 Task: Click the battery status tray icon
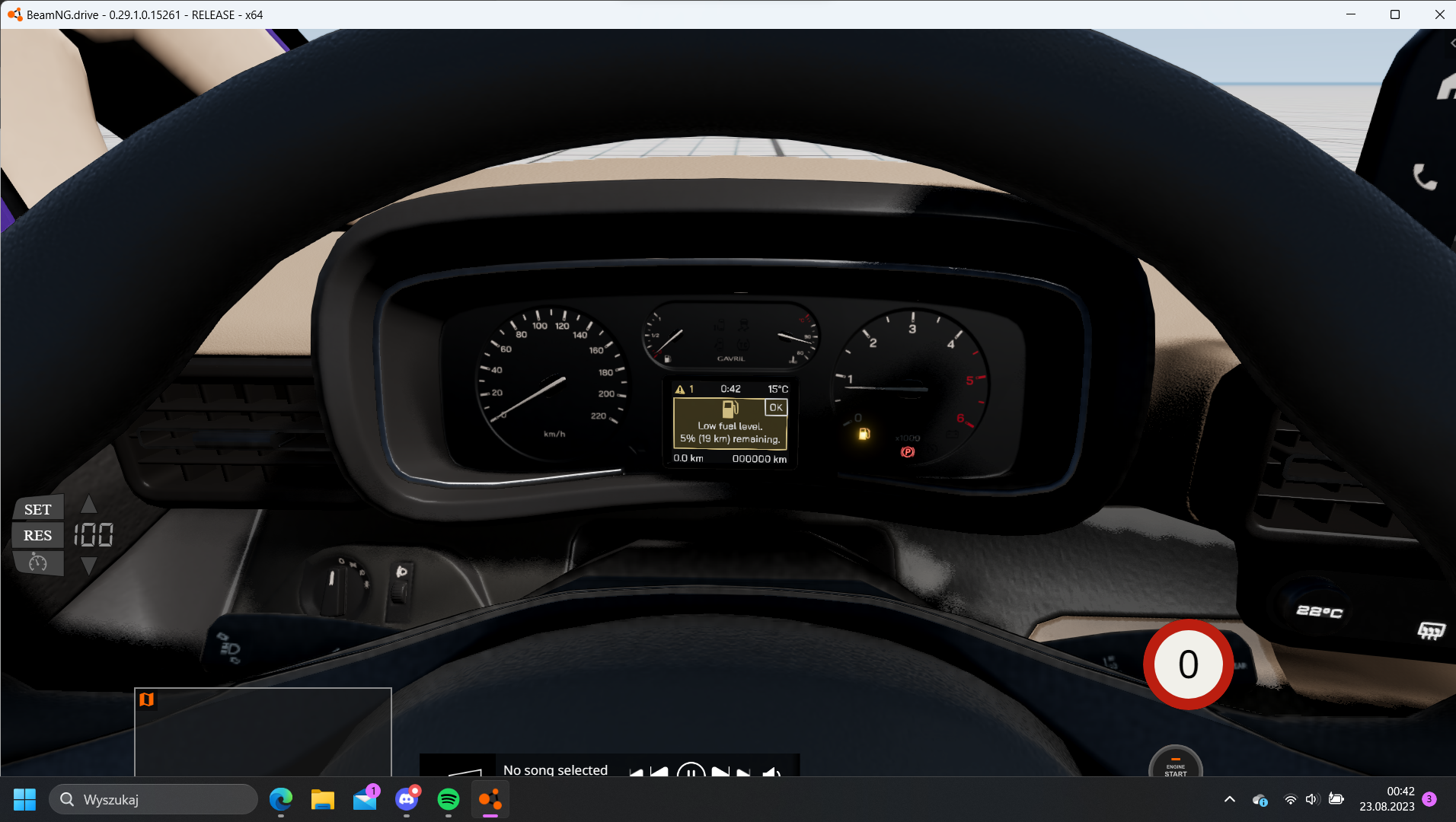coord(1336,798)
